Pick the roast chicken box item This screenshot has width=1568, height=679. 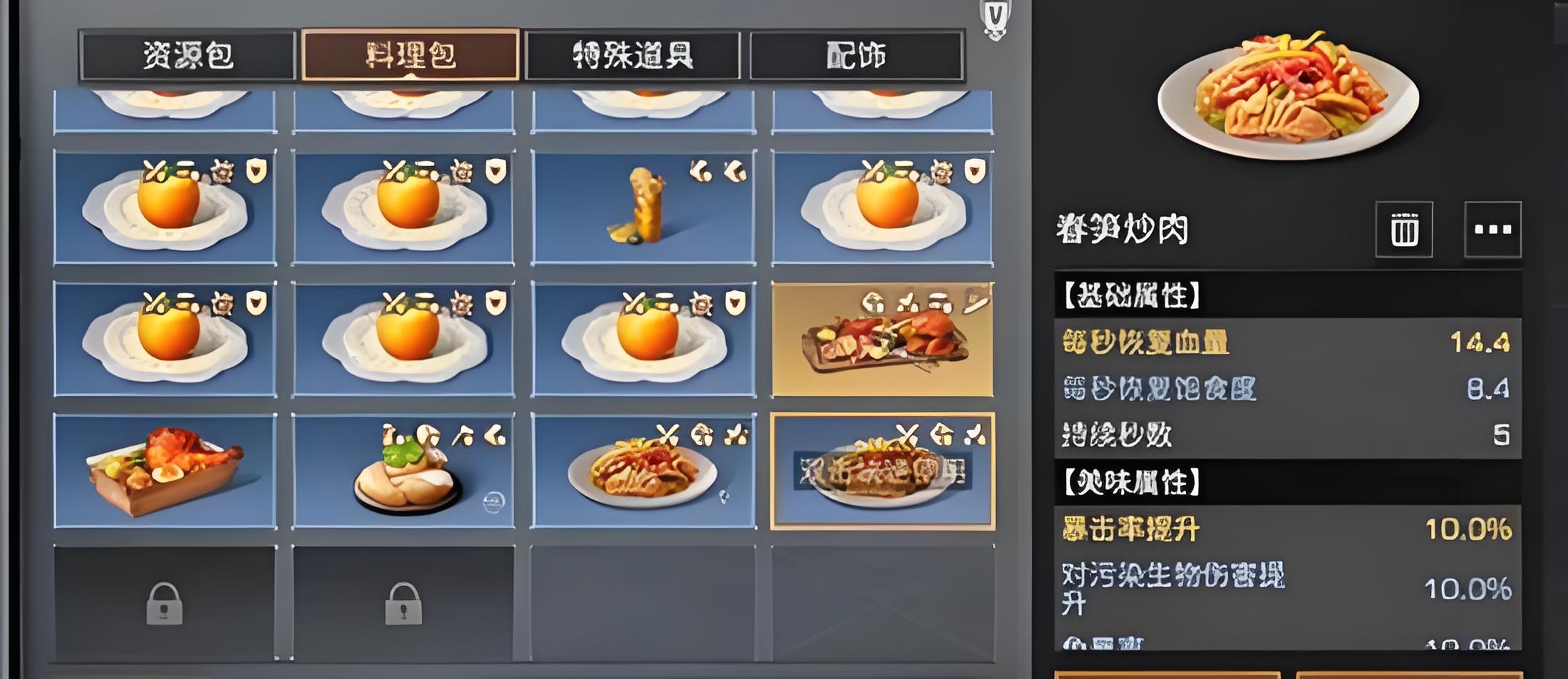coord(165,471)
